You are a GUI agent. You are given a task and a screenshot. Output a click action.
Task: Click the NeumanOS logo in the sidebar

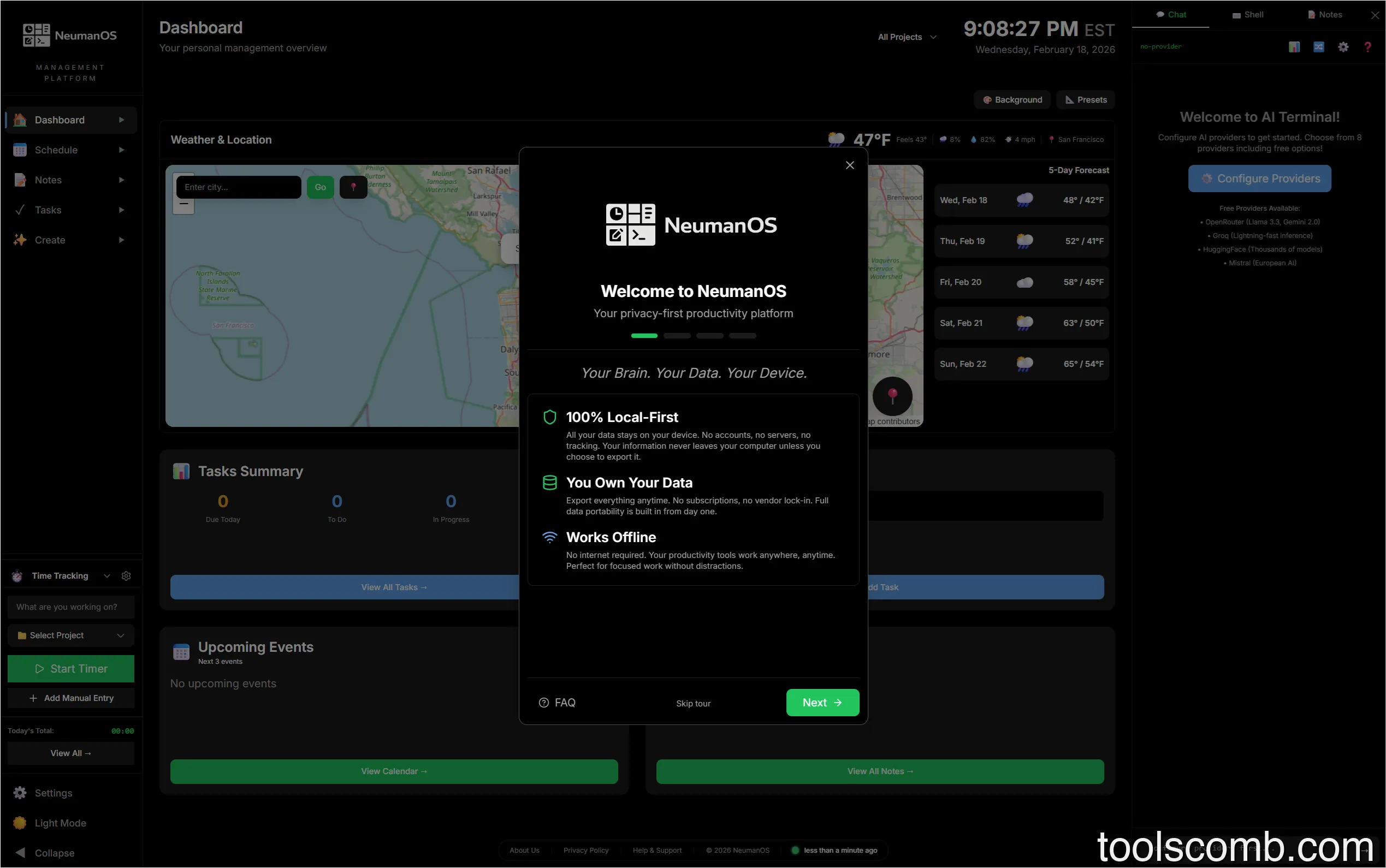(x=69, y=35)
